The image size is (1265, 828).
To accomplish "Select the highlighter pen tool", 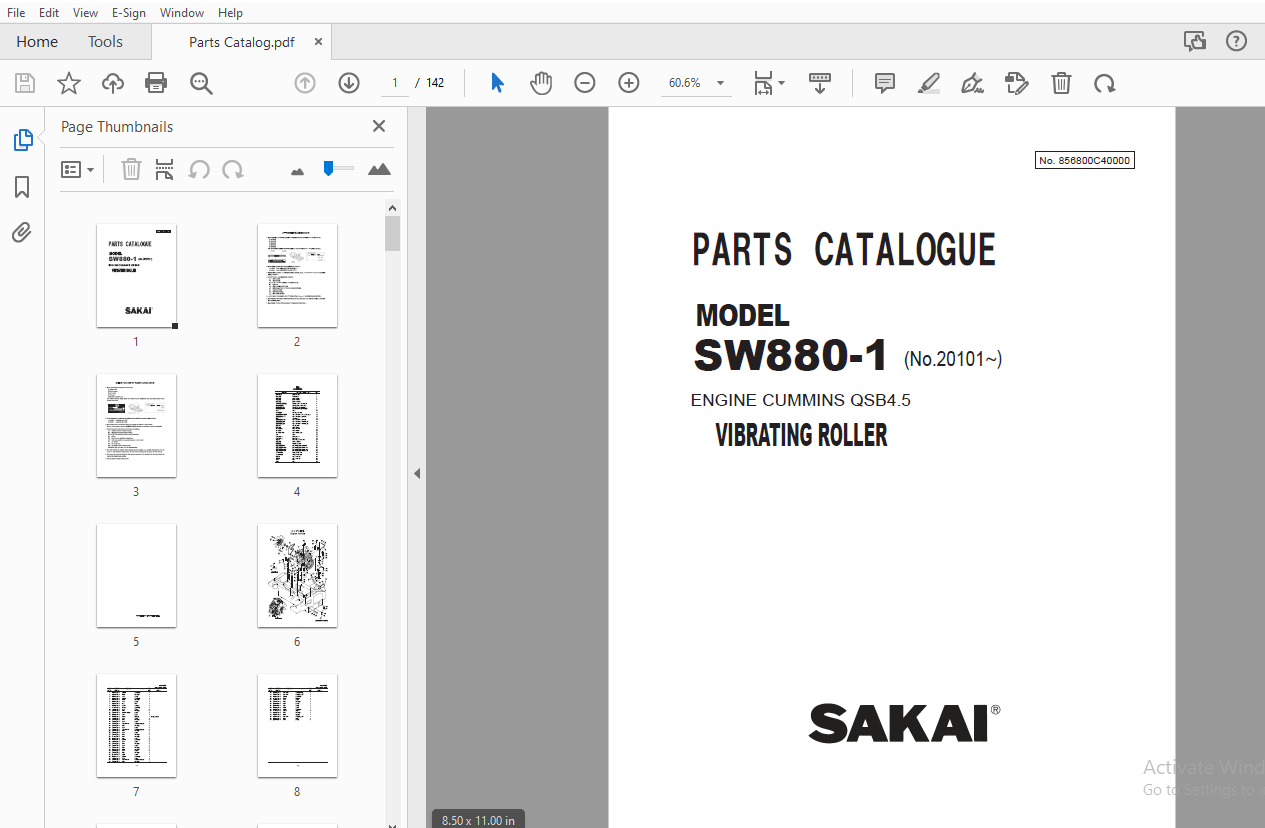I will (x=929, y=83).
